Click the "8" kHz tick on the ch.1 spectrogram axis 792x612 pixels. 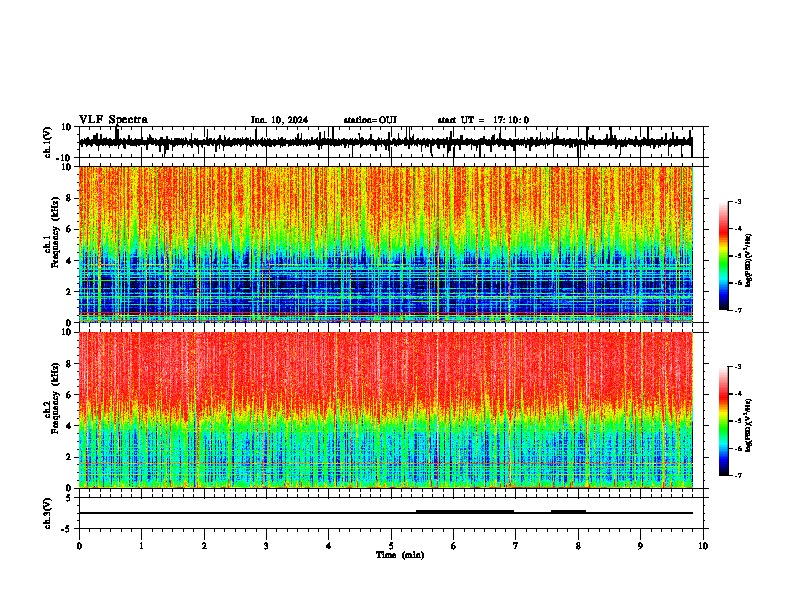tap(69, 198)
